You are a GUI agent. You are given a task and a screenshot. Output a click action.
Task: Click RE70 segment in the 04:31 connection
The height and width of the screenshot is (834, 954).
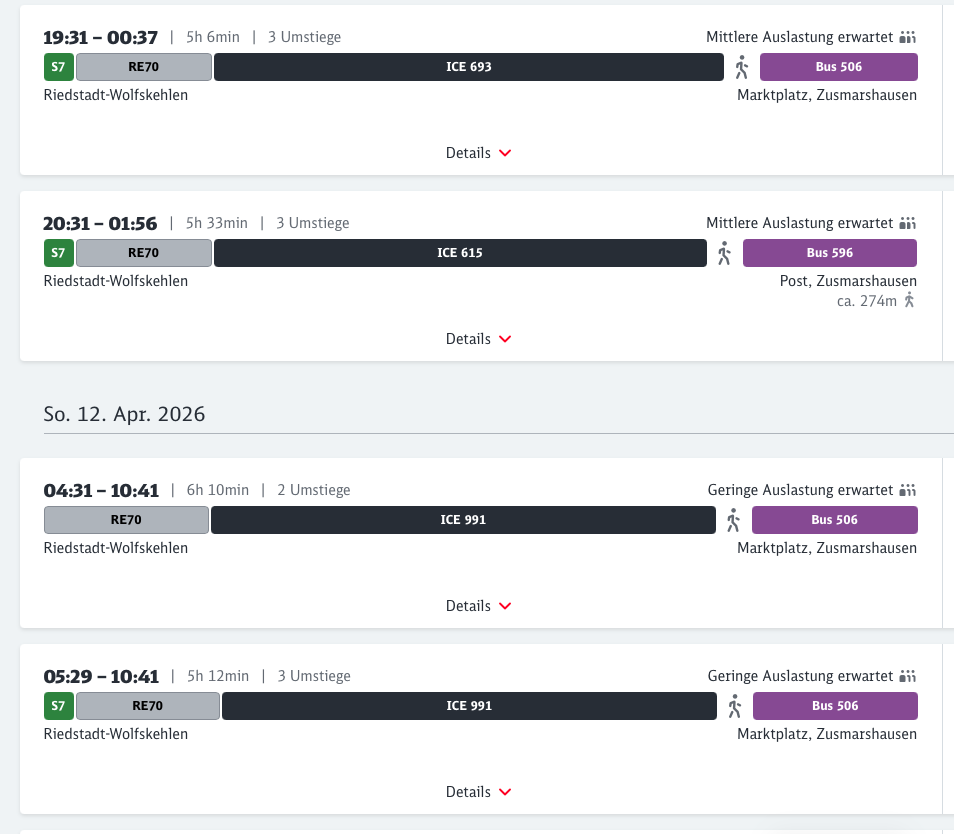pyautogui.click(x=126, y=520)
